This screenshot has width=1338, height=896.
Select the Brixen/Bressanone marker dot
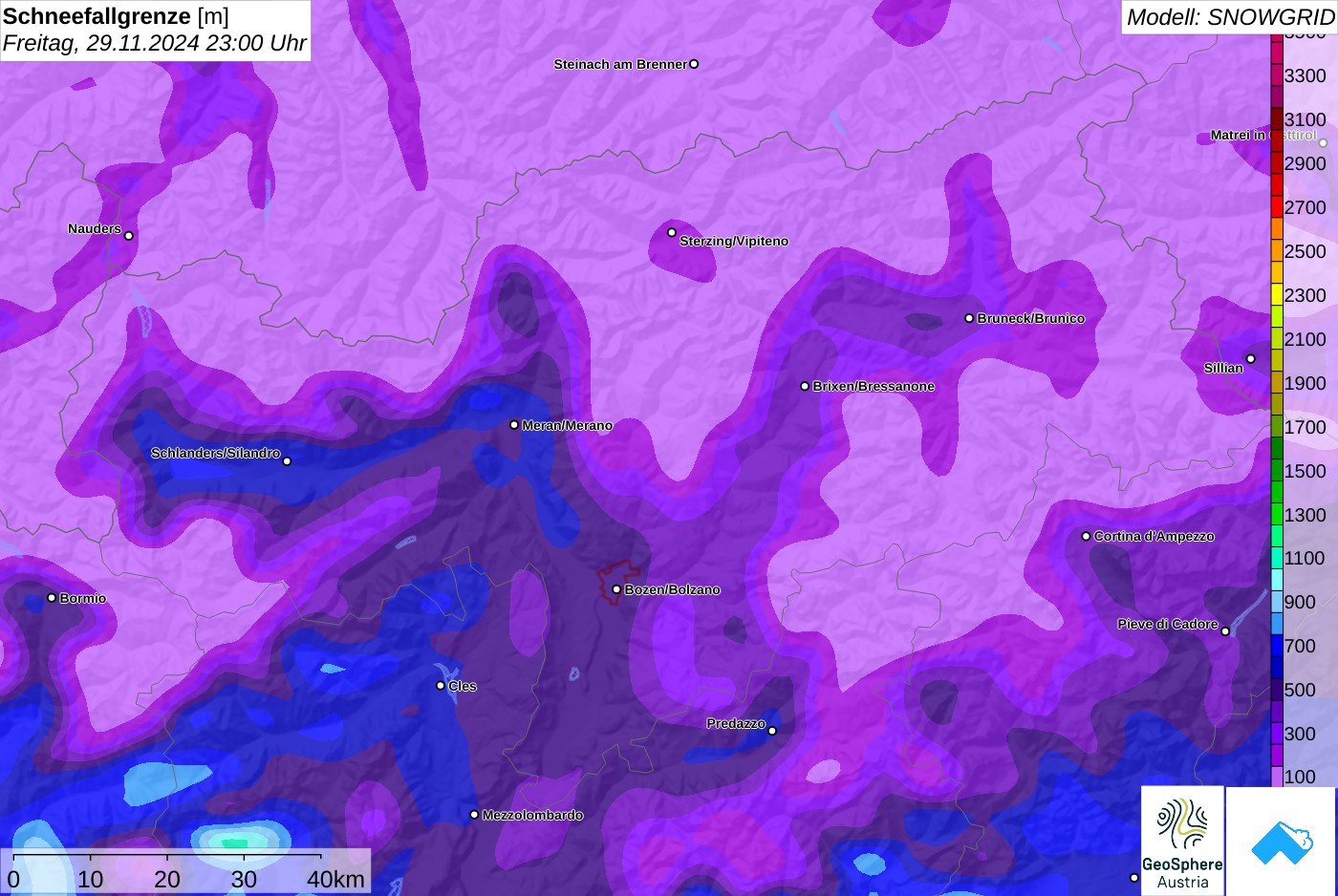pos(805,386)
